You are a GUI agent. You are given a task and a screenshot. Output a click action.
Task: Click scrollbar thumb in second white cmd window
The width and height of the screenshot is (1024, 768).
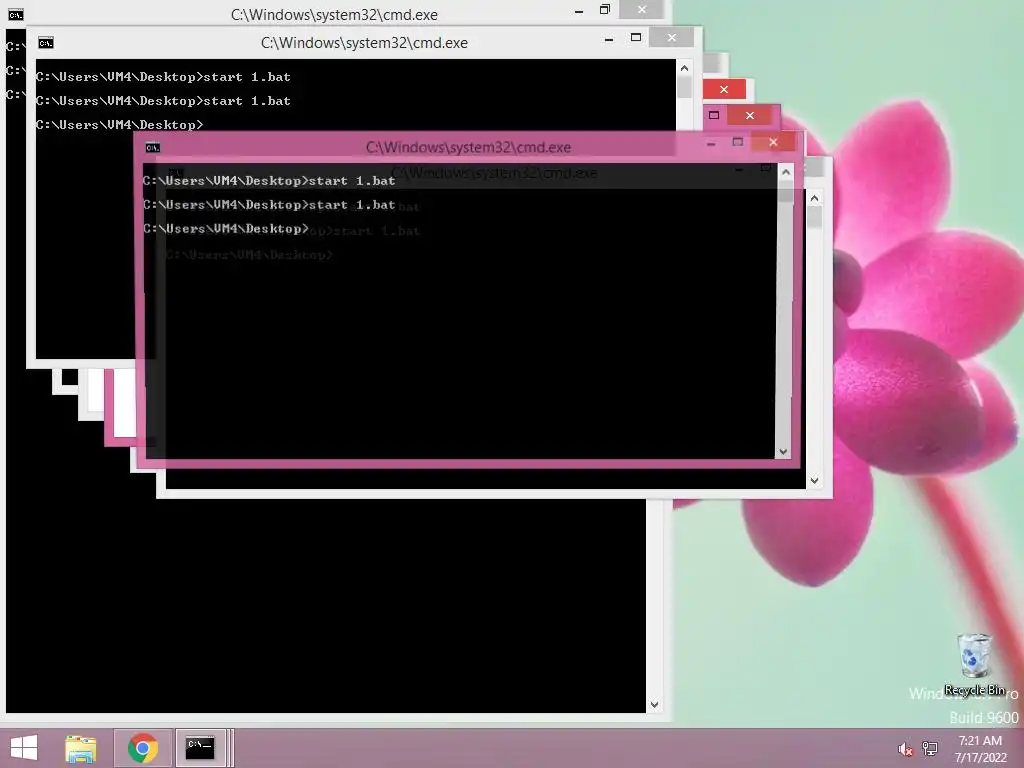point(684,88)
